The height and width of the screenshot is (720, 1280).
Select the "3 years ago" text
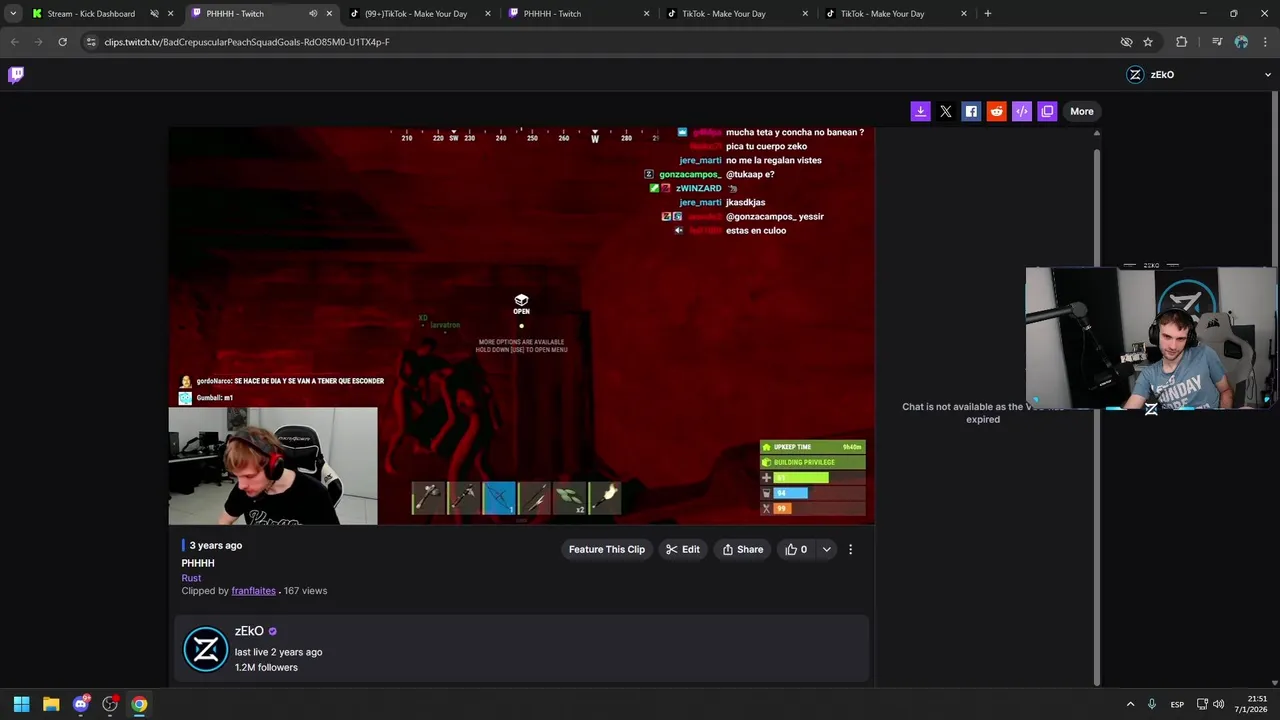click(x=216, y=545)
